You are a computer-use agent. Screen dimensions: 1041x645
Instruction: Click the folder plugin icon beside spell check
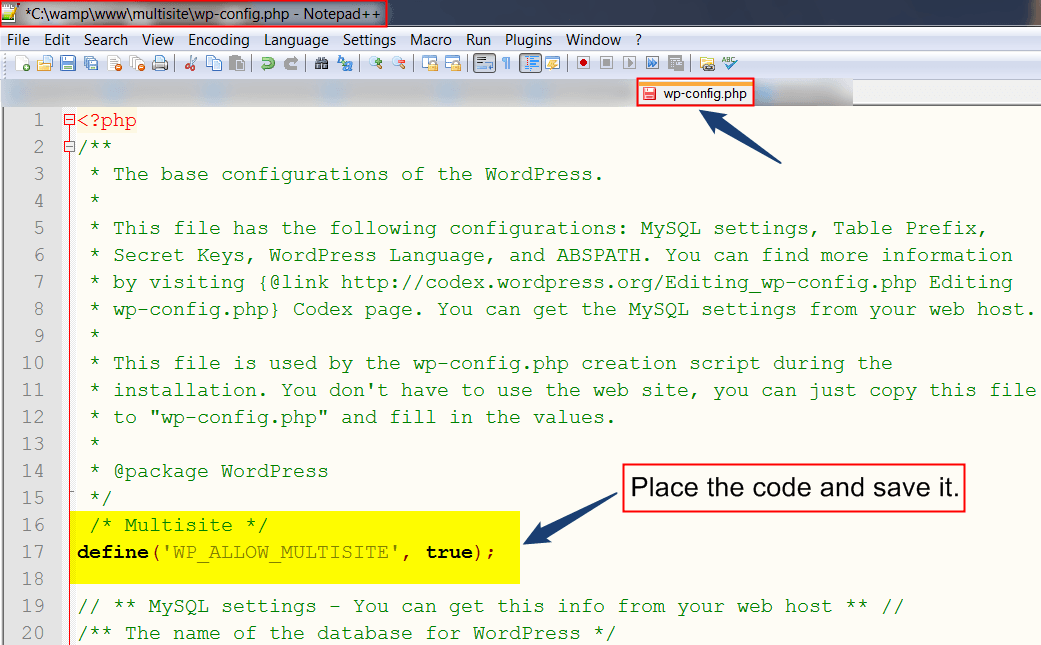tap(707, 64)
